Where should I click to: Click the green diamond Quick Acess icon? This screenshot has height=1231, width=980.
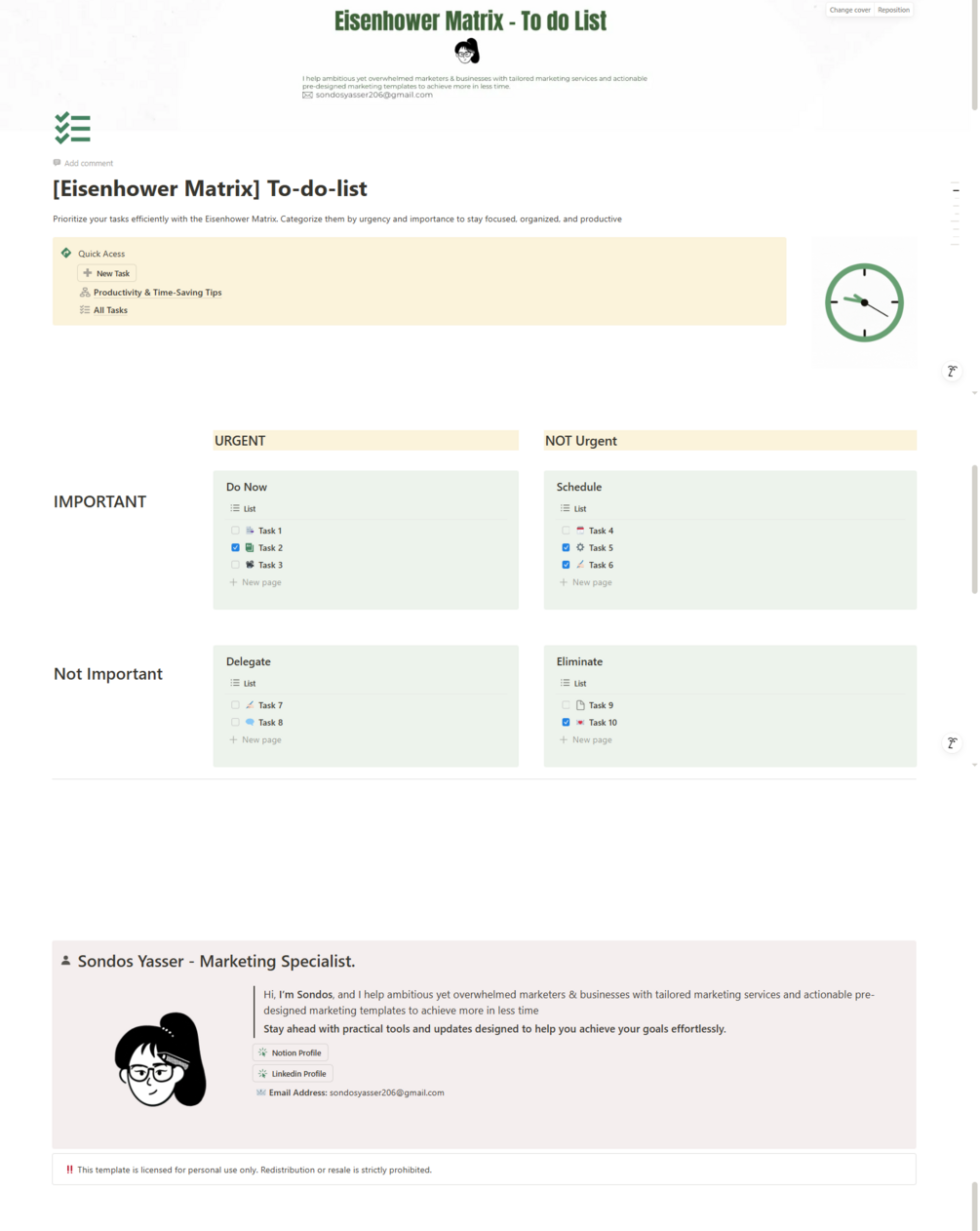pos(66,253)
